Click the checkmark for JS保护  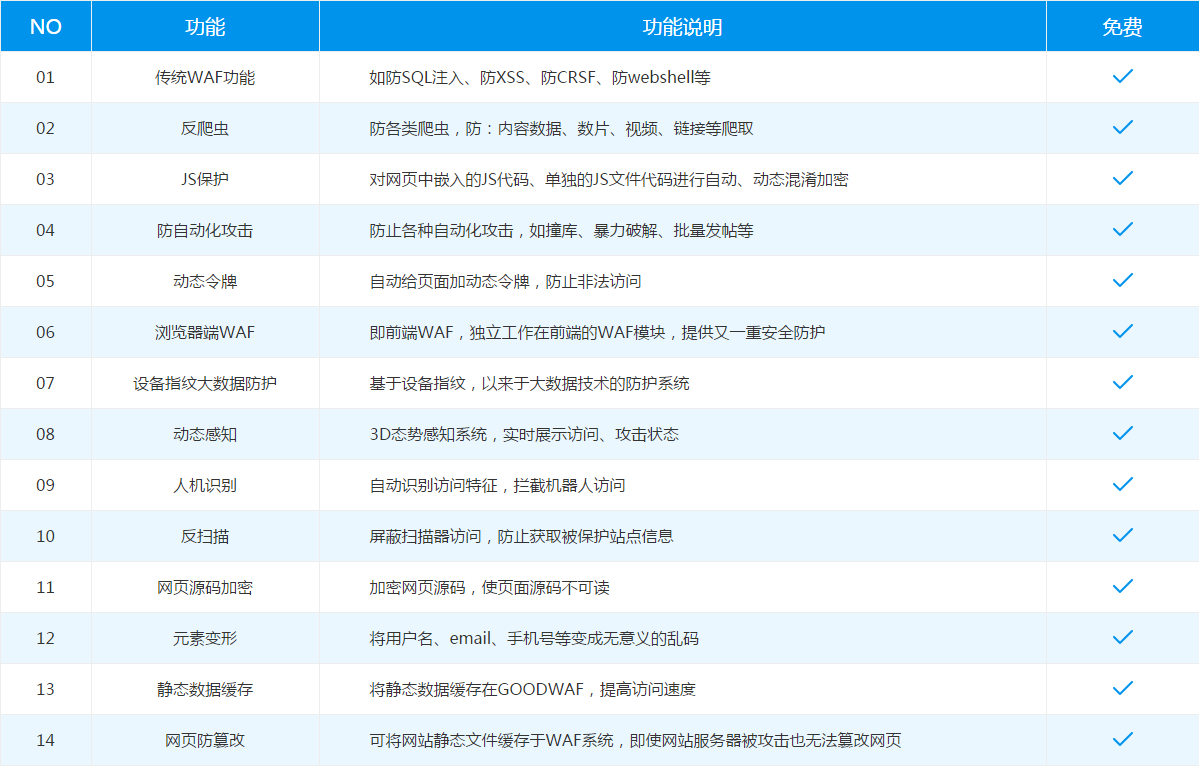(x=1122, y=179)
